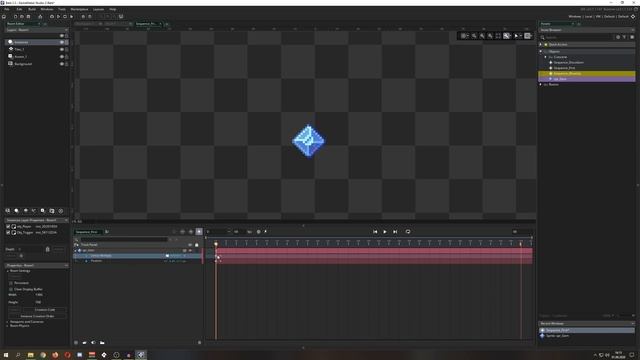Collapse the spr_Gem track in track panel

click(76, 250)
